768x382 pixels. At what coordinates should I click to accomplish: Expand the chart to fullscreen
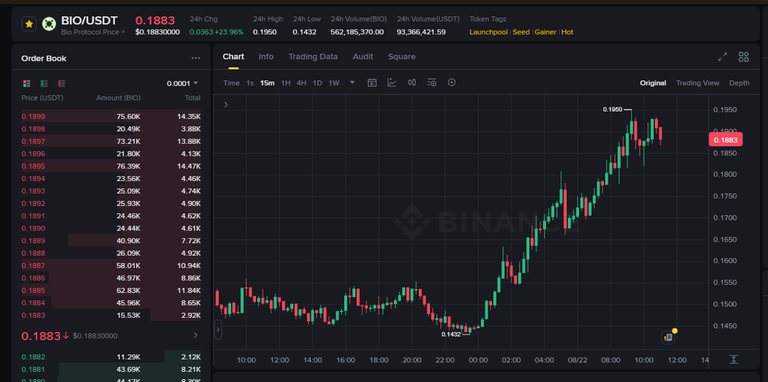pos(722,57)
